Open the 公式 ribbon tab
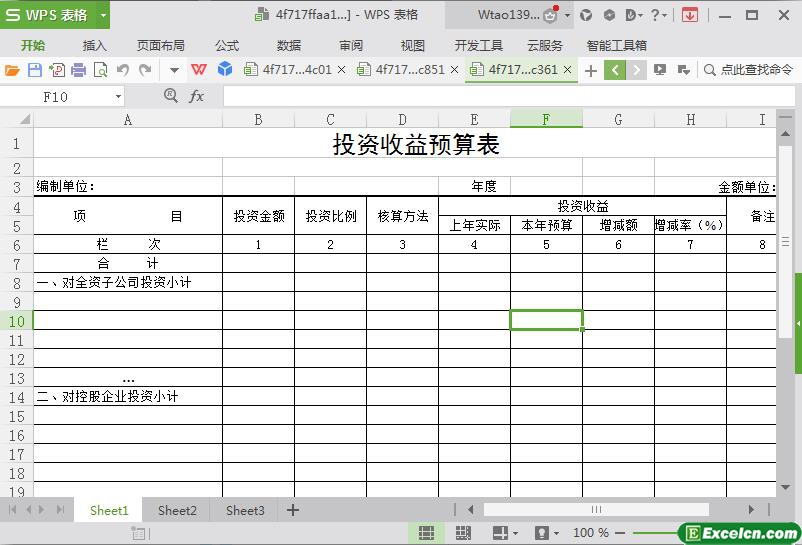 pyautogui.click(x=227, y=46)
